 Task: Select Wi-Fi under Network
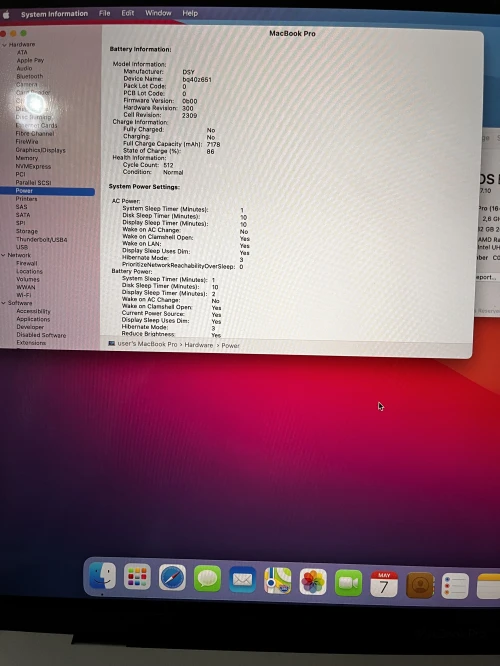(24, 295)
